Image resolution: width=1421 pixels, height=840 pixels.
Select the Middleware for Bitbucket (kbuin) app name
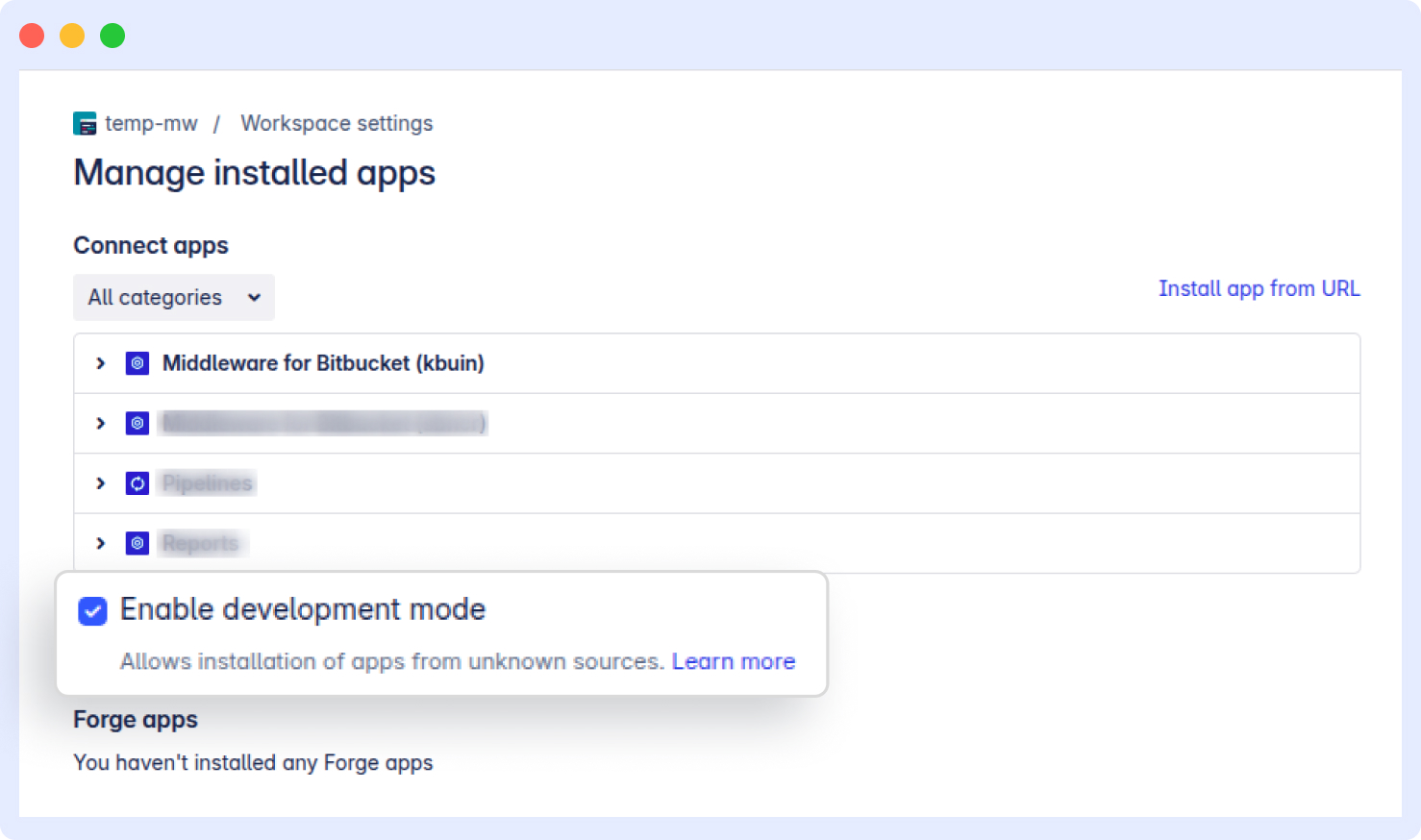(323, 363)
